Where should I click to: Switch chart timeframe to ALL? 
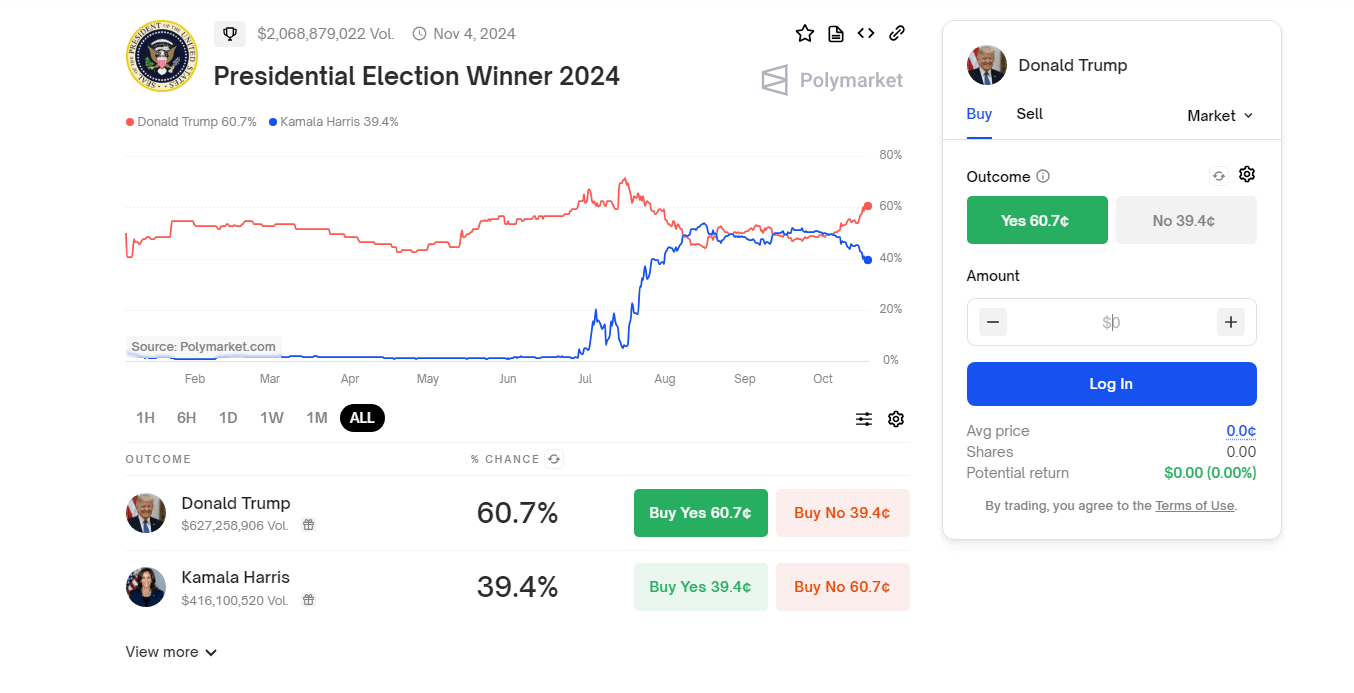coord(362,417)
